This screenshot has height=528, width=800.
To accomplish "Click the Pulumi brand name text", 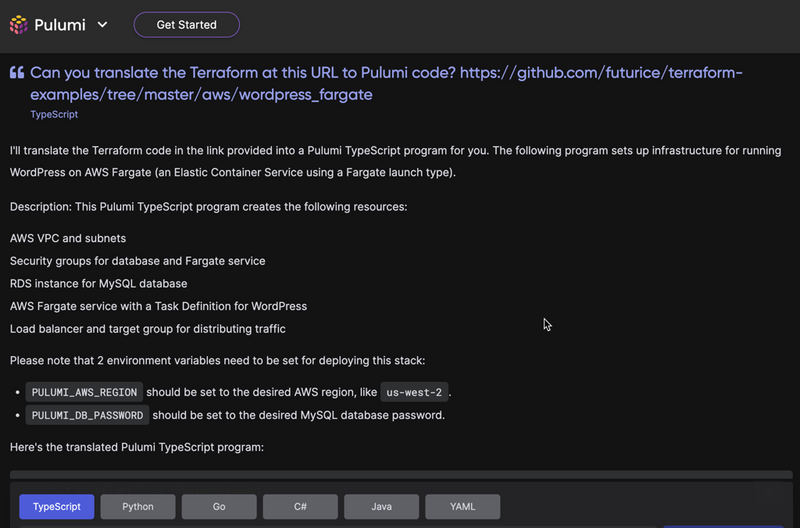I will click(x=60, y=24).
